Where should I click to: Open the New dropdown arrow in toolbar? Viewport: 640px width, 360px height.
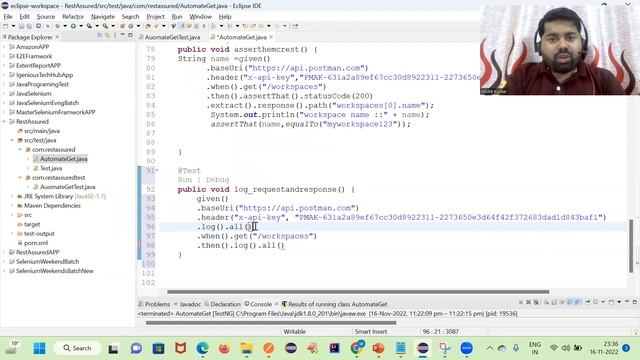click(x=13, y=26)
